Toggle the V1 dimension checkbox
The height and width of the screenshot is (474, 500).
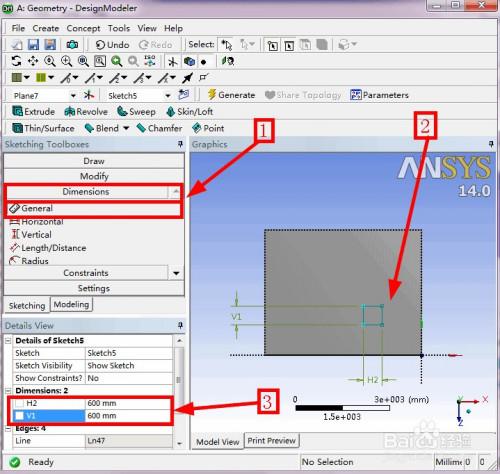point(19,416)
